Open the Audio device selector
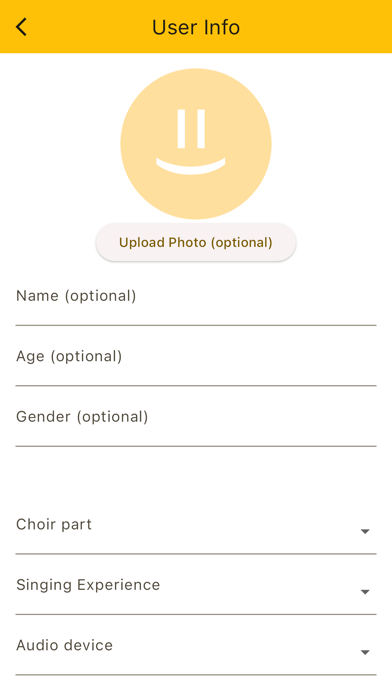The width and height of the screenshot is (392, 696). pyautogui.click(x=196, y=648)
